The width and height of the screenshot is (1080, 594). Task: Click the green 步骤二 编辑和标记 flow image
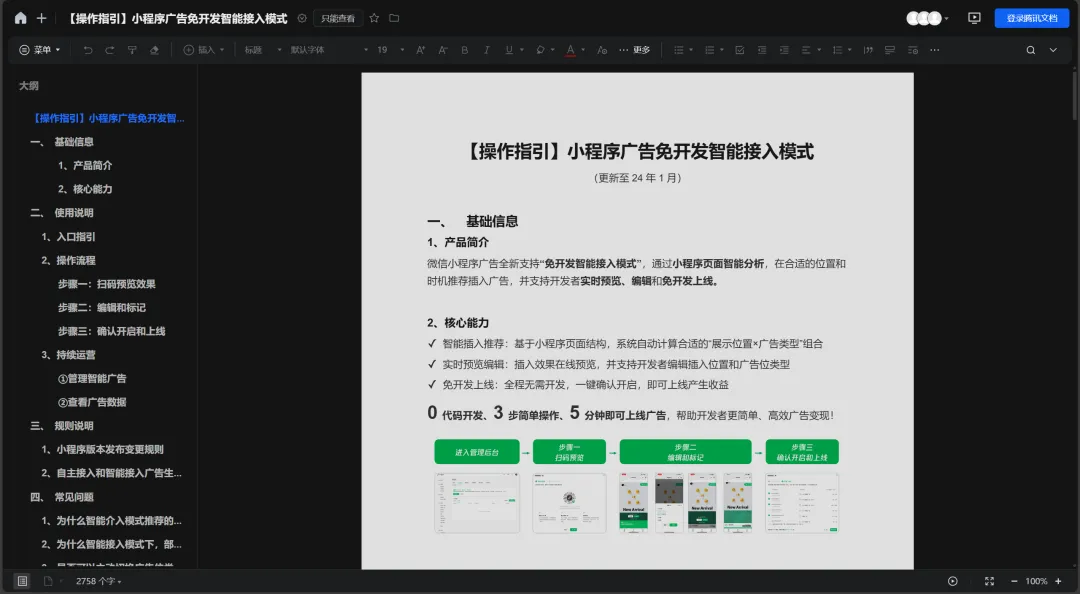tap(685, 452)
